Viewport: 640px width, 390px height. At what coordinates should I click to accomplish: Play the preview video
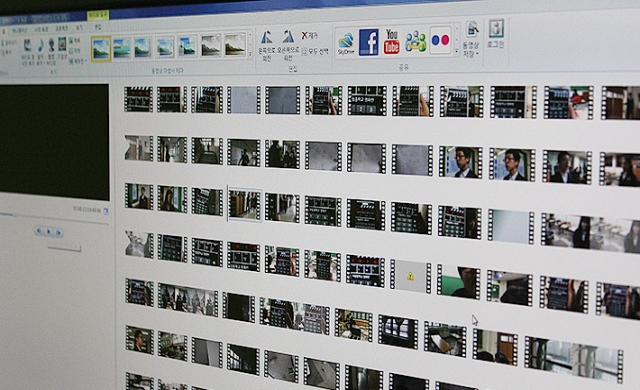click(49, 232)
